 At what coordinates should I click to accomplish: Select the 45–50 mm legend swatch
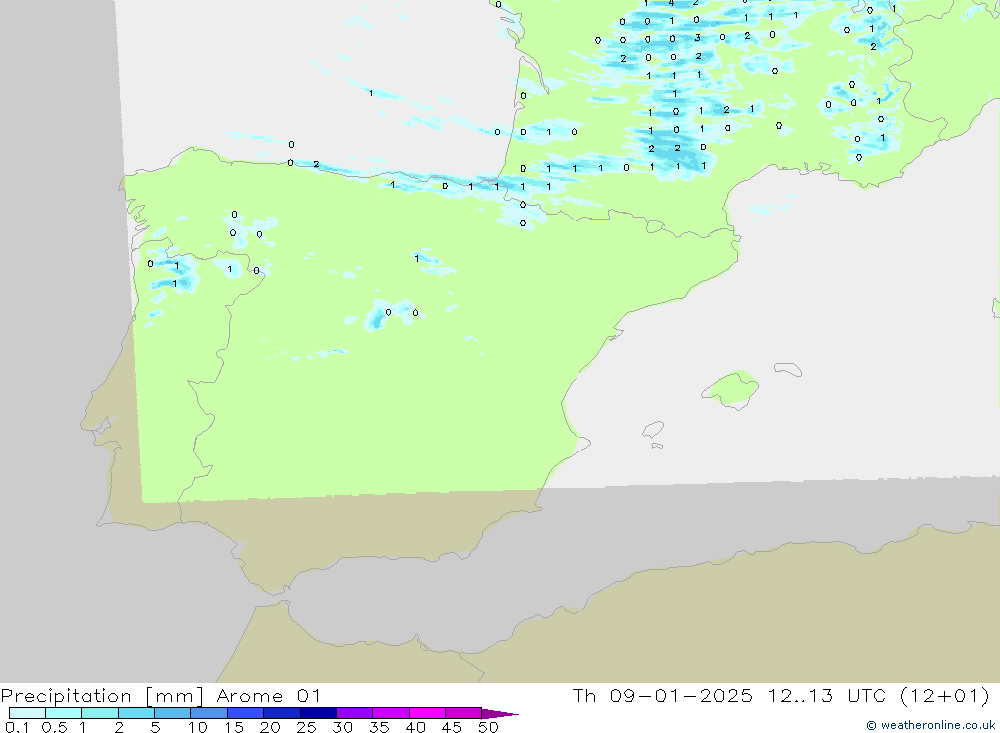[464, 713]
